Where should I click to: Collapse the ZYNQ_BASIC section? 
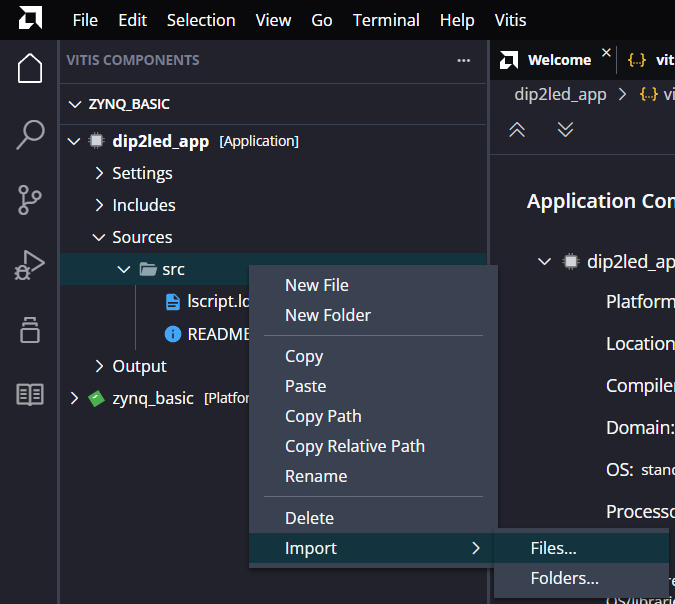[73, 104]
